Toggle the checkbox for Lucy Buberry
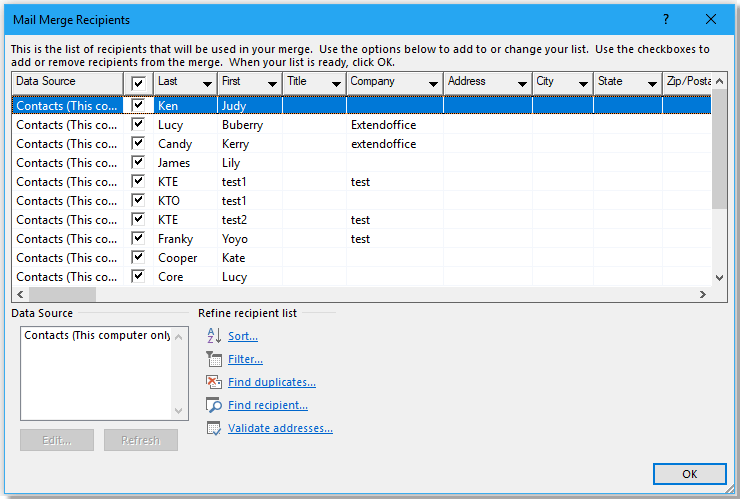740x499 pixels. 138,125
